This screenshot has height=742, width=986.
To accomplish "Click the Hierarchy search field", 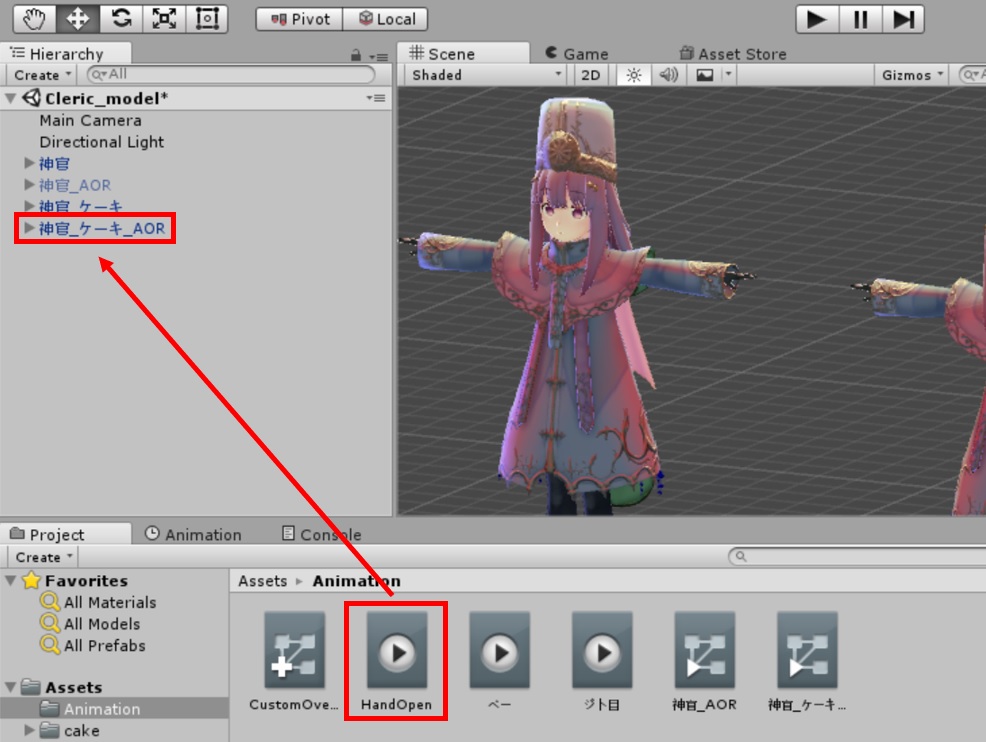I will point(230,75).
